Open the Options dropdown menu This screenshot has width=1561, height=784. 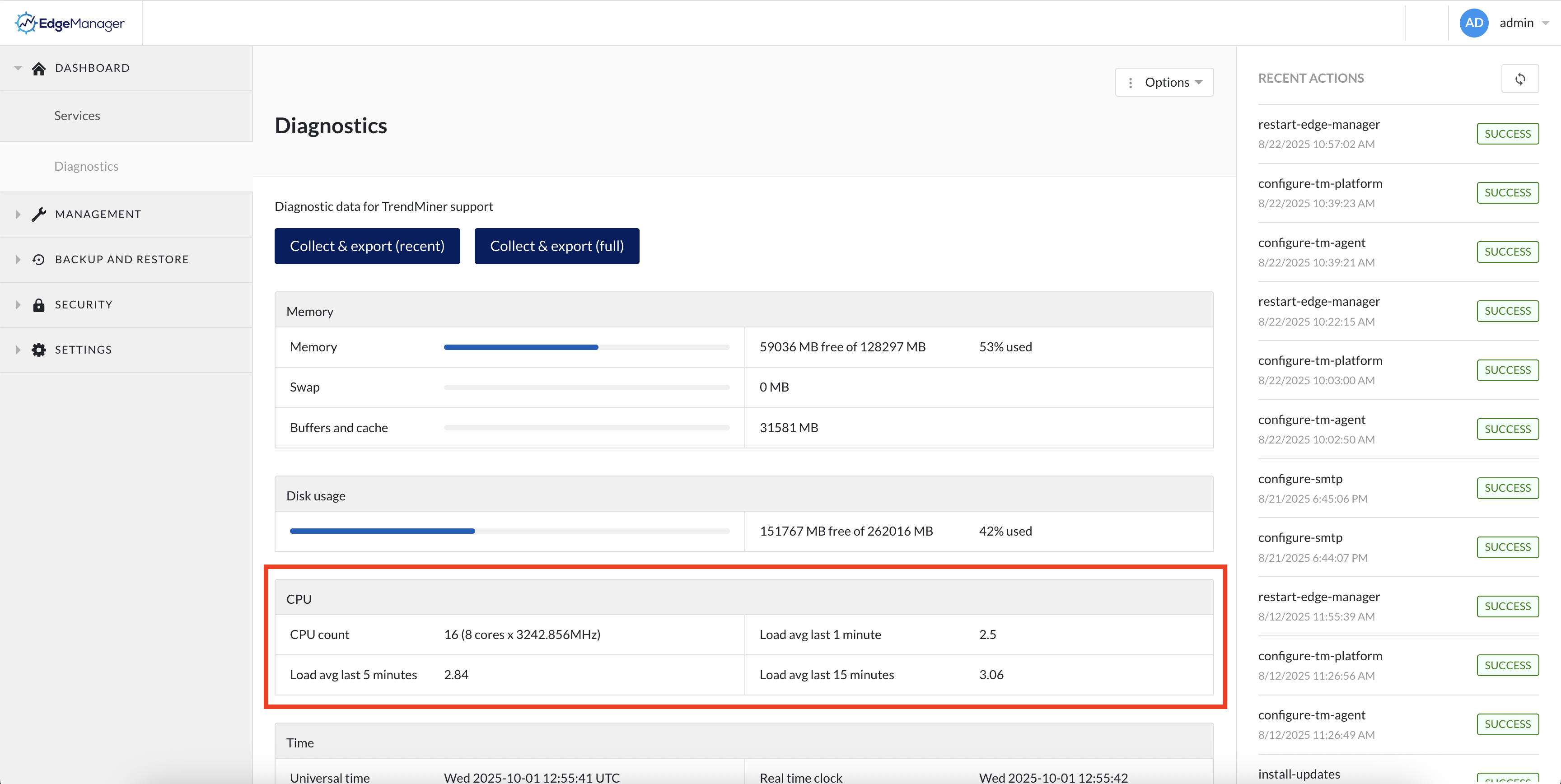click(1164, 82)
